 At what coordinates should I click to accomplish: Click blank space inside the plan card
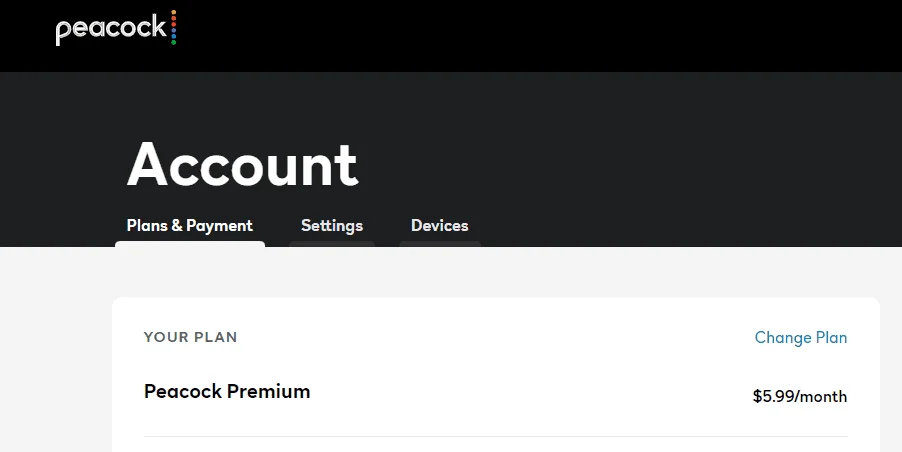click(495, 368)
